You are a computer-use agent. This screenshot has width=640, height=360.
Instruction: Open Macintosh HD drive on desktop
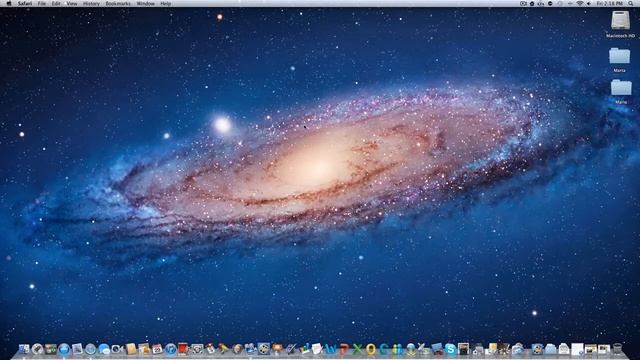coord(620,20)
